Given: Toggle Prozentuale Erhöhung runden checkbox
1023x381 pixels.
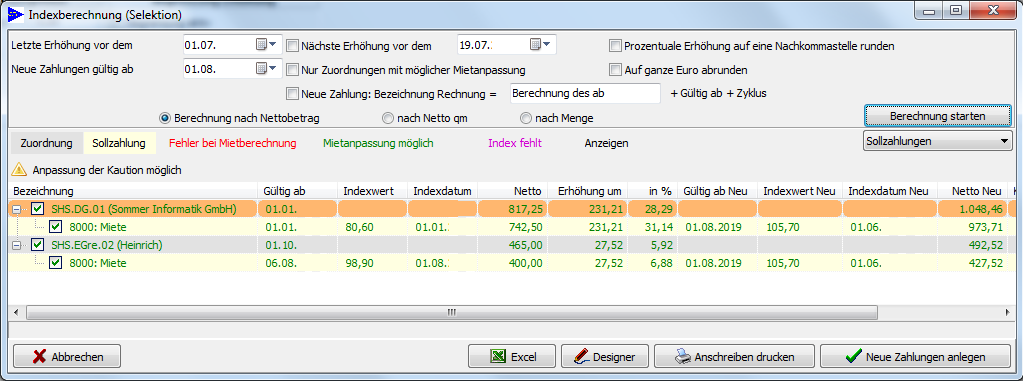Looking at the screenshot, I should pos(615,46).
